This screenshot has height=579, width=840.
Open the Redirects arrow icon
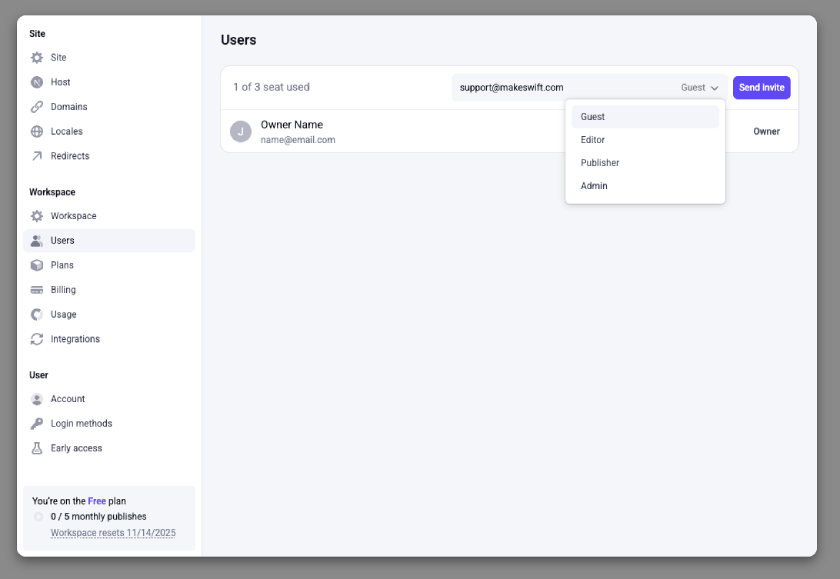(38, 155)
